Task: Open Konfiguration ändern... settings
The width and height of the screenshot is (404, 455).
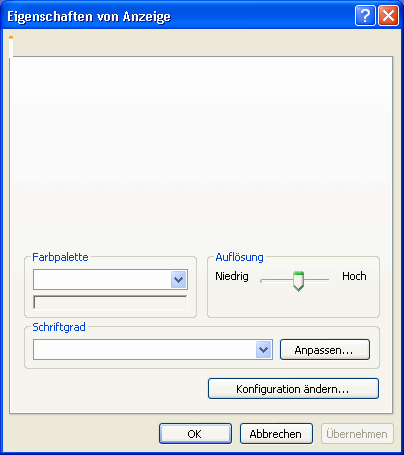Action: (x=293, y=389)
